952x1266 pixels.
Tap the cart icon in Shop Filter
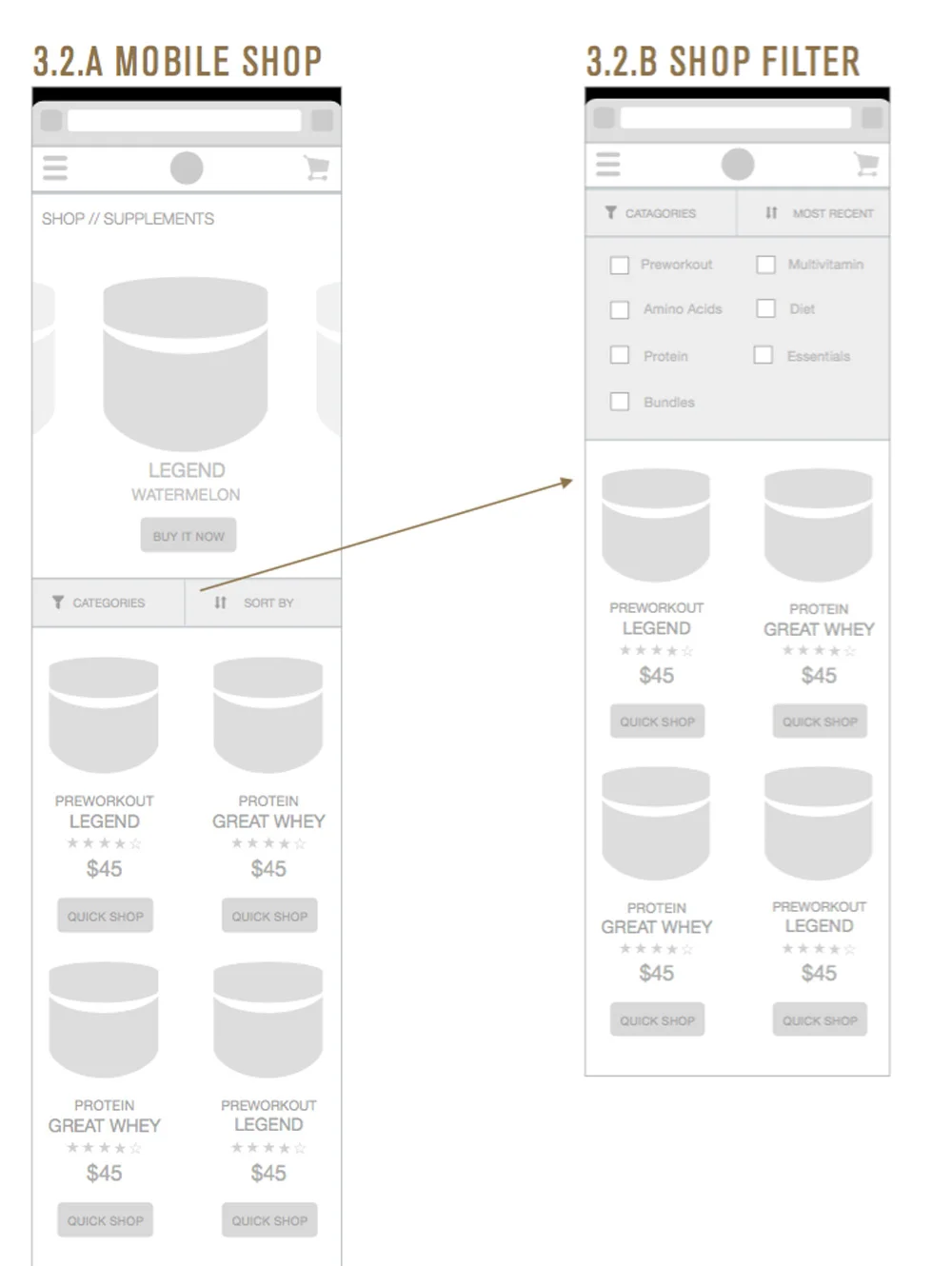click(866, 164)
